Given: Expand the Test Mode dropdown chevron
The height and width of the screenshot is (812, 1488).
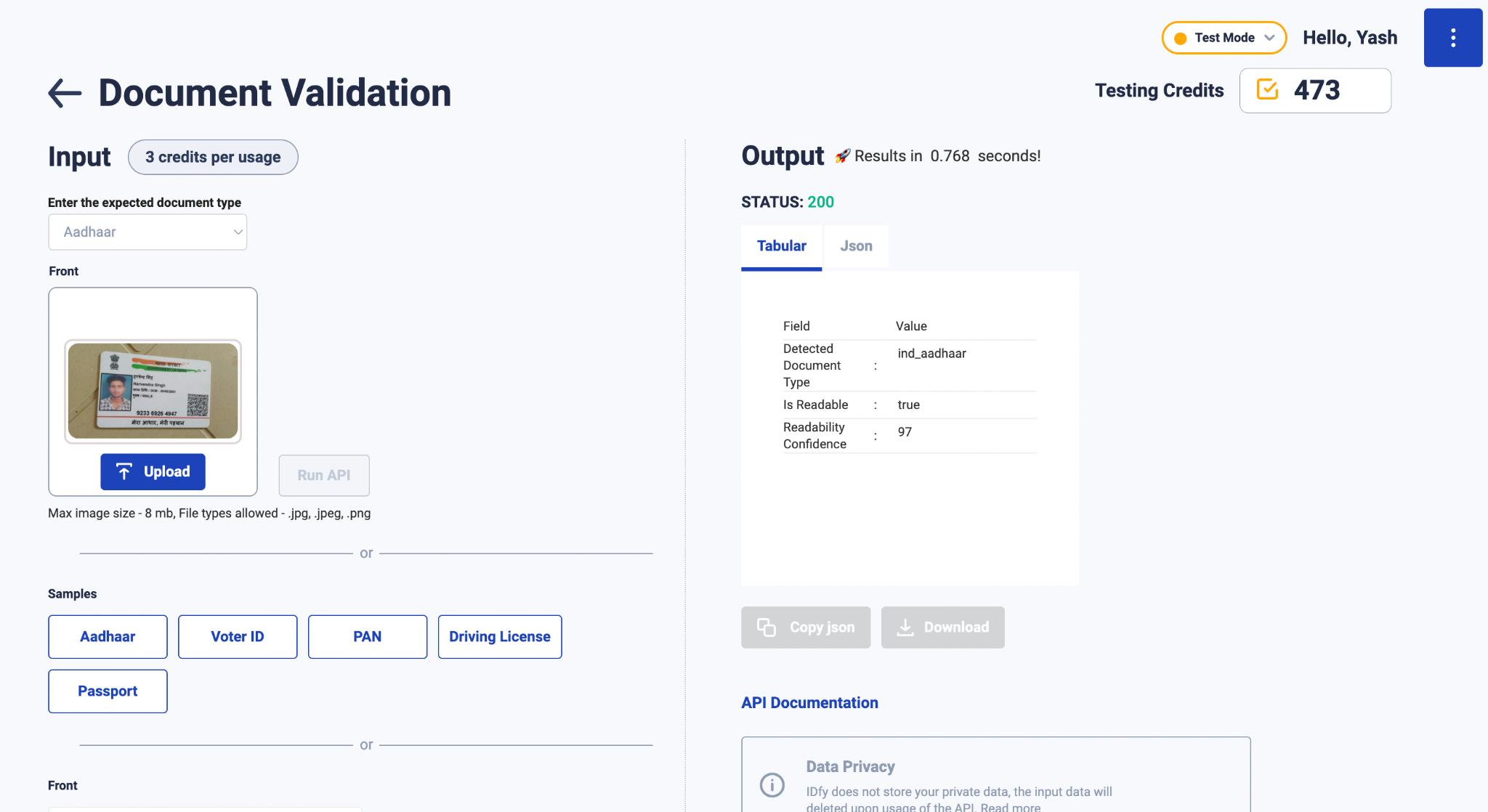Looking at the screenshot, I should pos(1269,38).
